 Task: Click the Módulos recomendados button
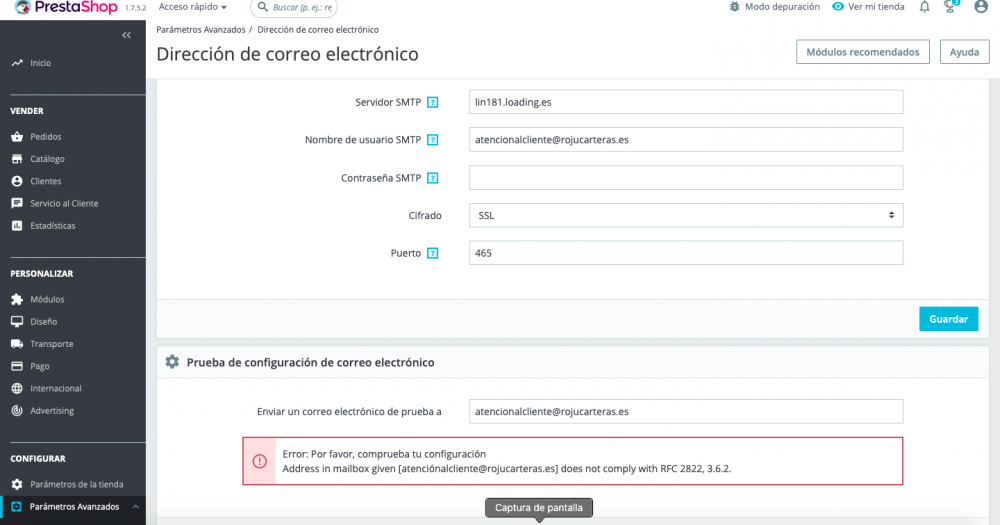(862, 52)
